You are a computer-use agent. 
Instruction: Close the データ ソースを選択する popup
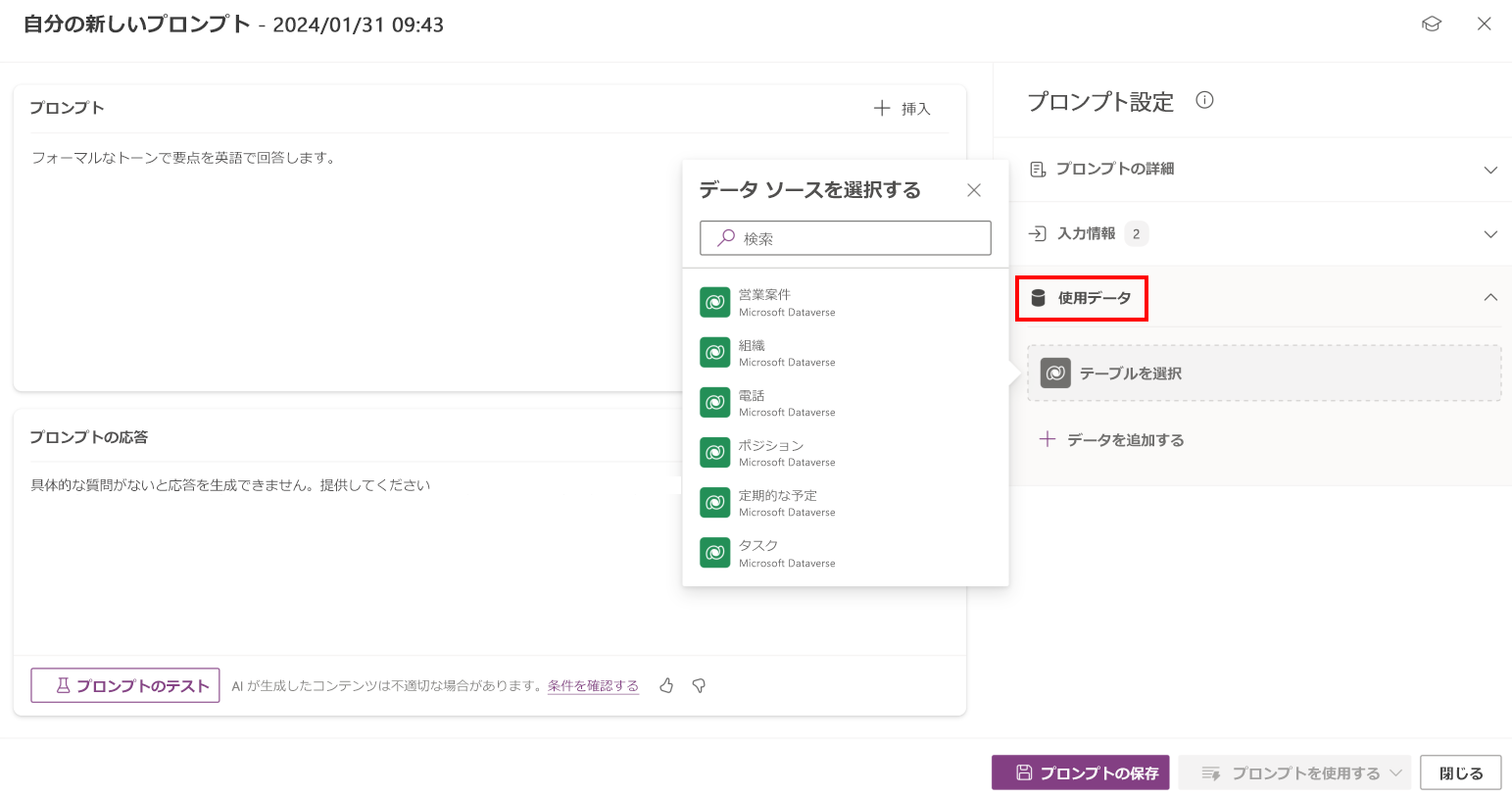[x=974, y=190]
